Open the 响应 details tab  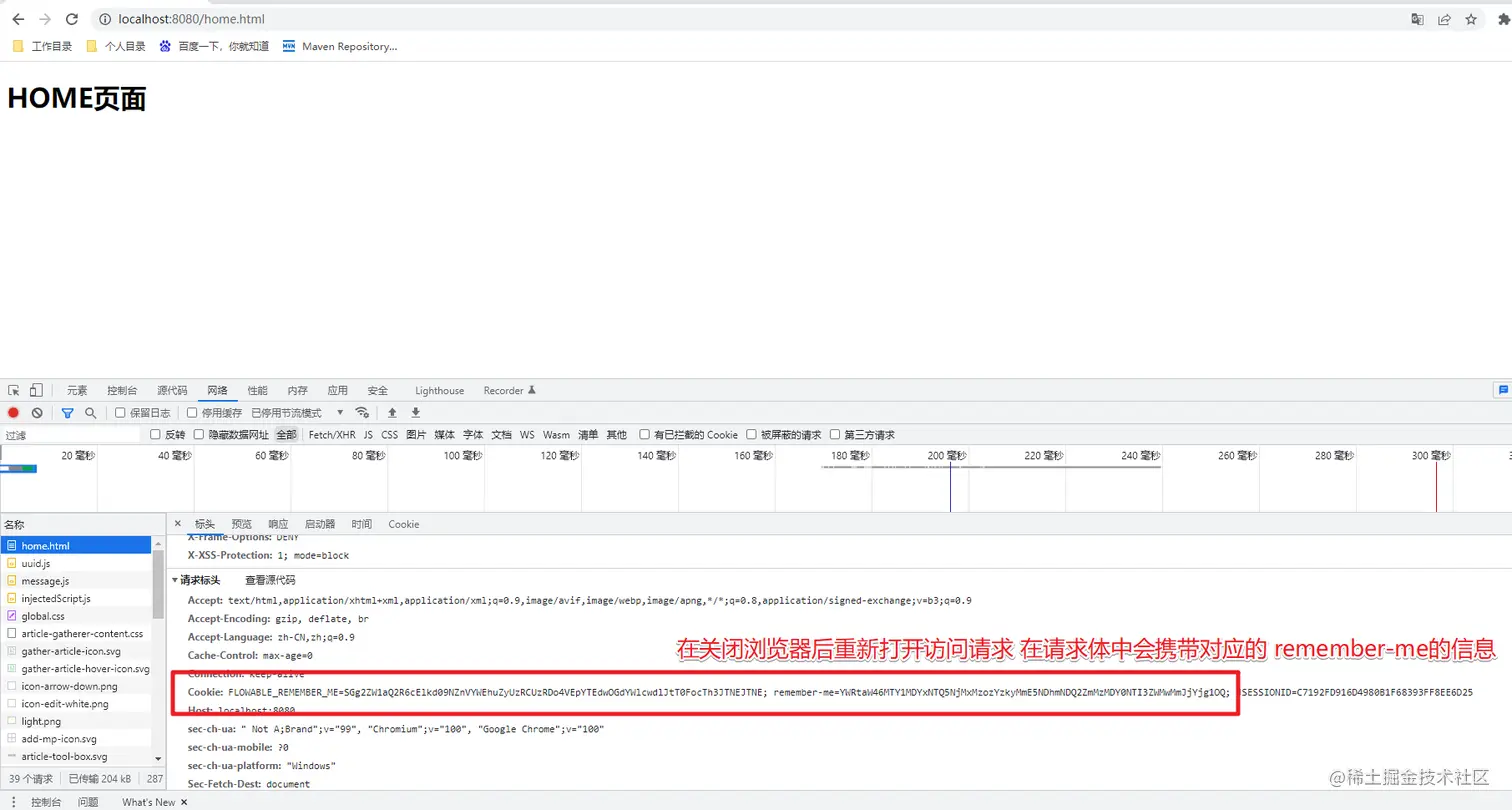pyautogui.click(x=278, y=524)
